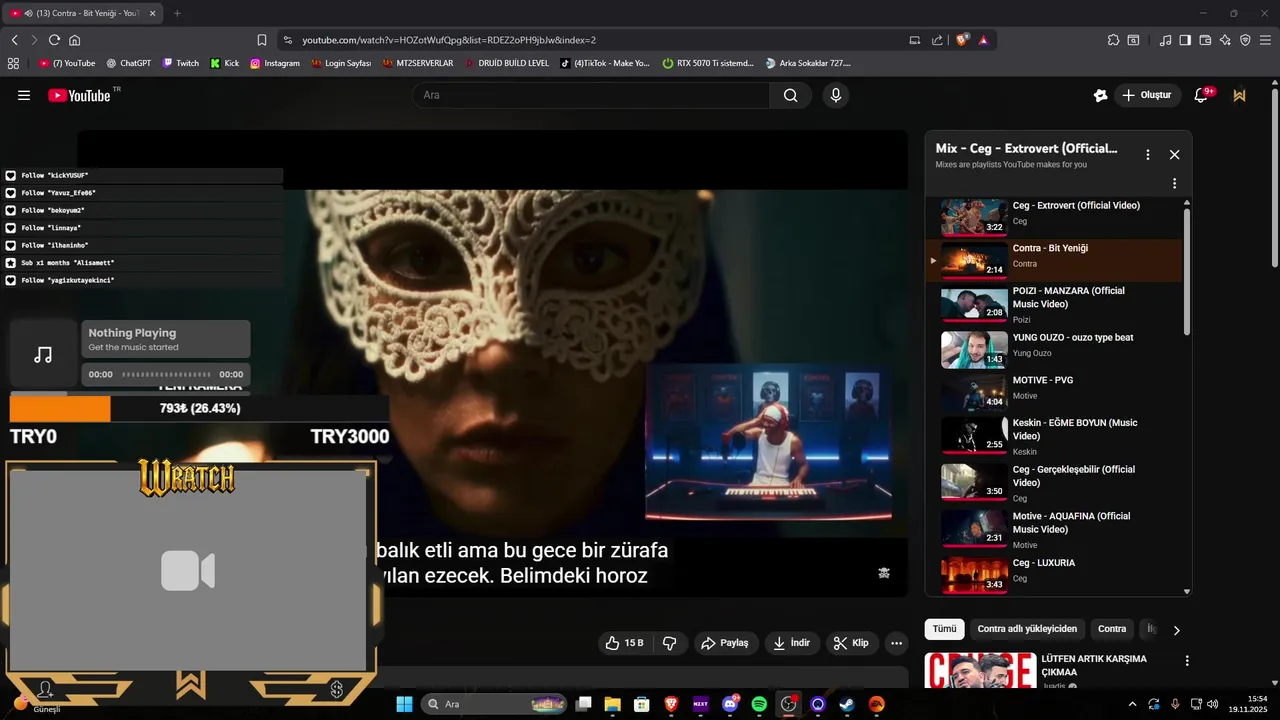Viewport: 1280px width, 720px height.
Task: Open Kick bookmark
Action: (x=224, y=63)
